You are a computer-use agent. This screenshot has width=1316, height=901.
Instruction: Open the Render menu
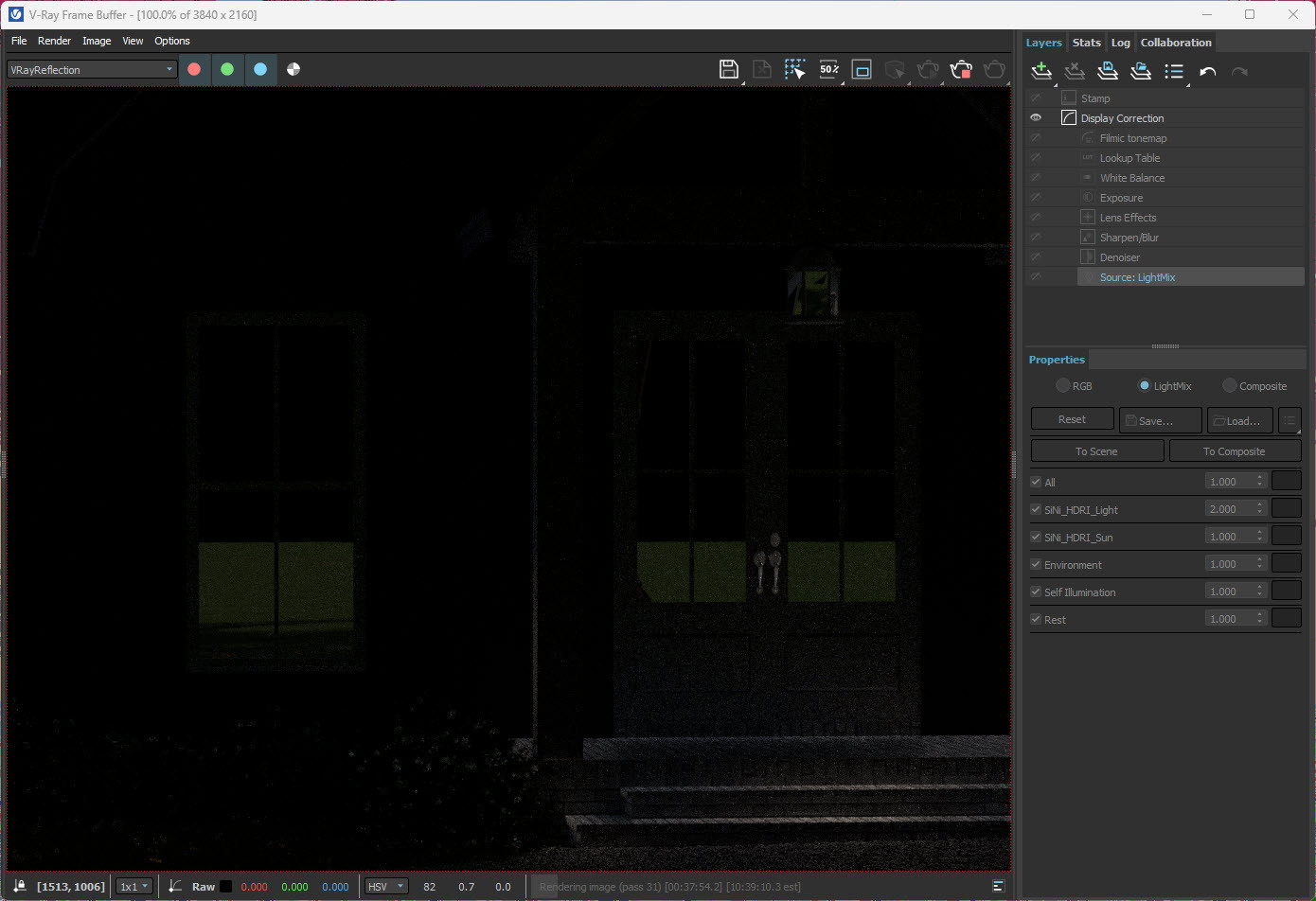(54, 41)
